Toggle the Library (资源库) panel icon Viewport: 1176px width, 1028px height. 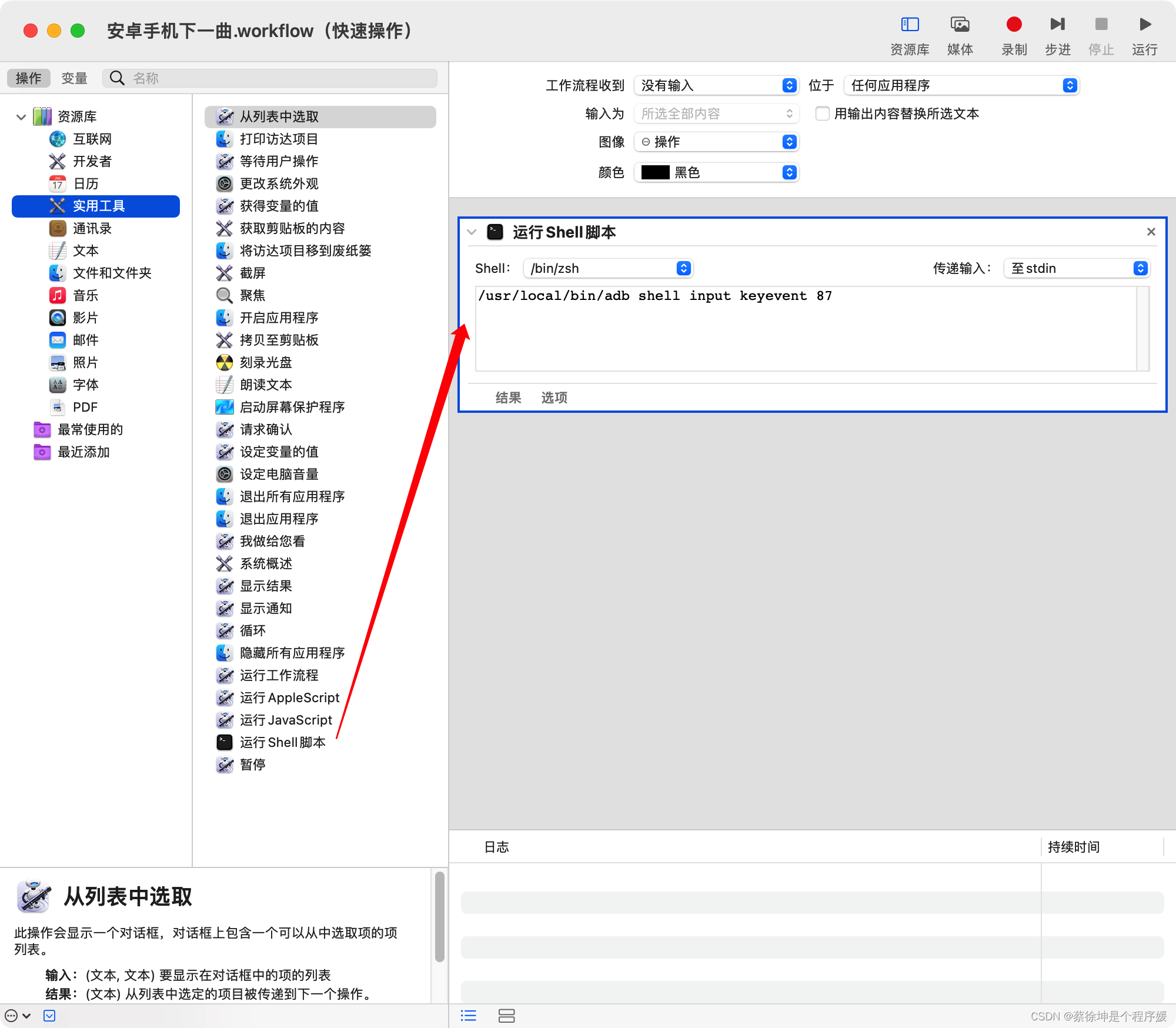(910, 25)
